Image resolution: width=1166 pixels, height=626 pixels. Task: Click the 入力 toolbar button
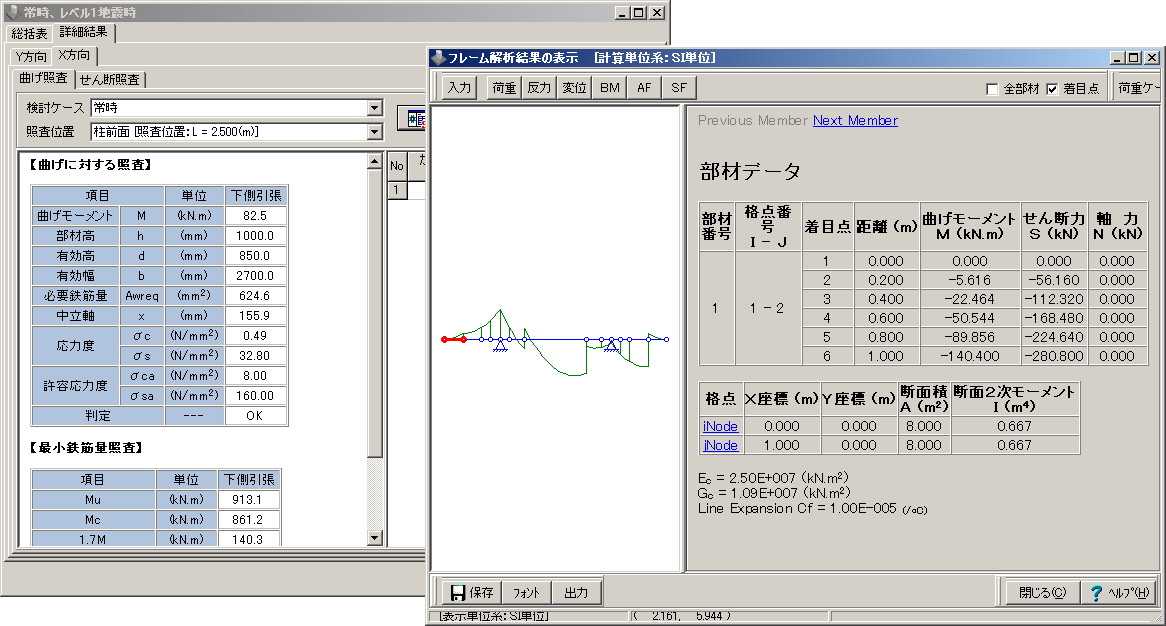459,88
